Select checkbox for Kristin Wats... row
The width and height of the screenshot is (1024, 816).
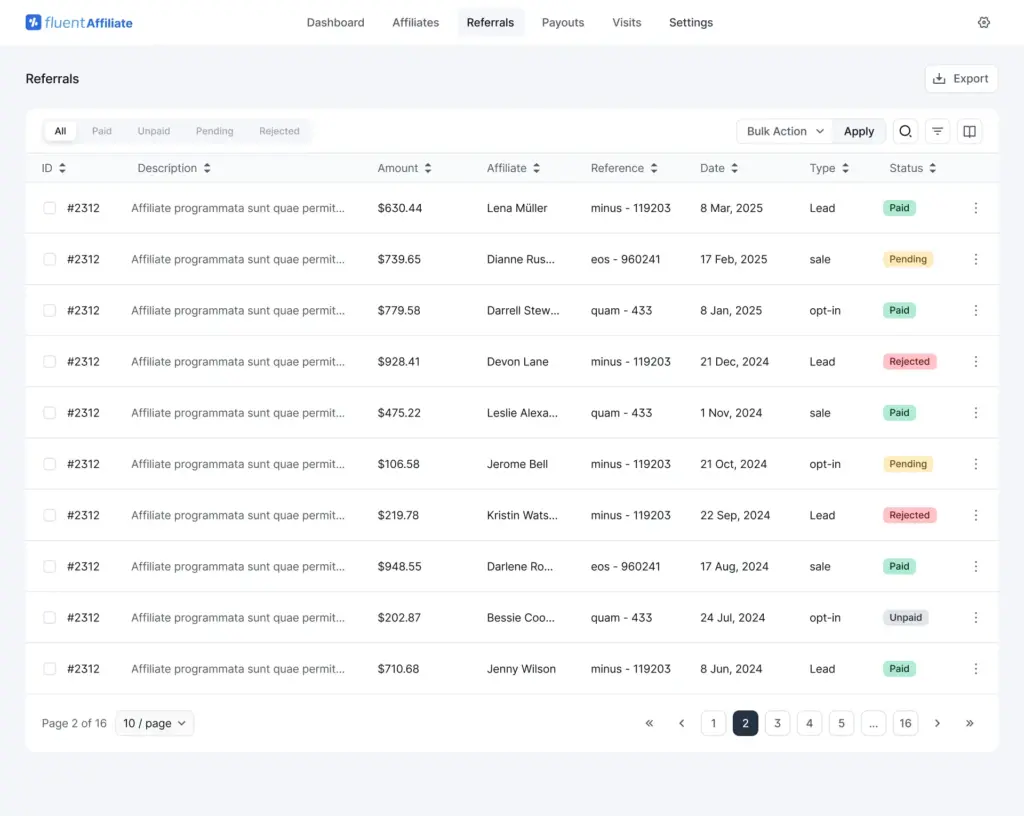(50, 515)
